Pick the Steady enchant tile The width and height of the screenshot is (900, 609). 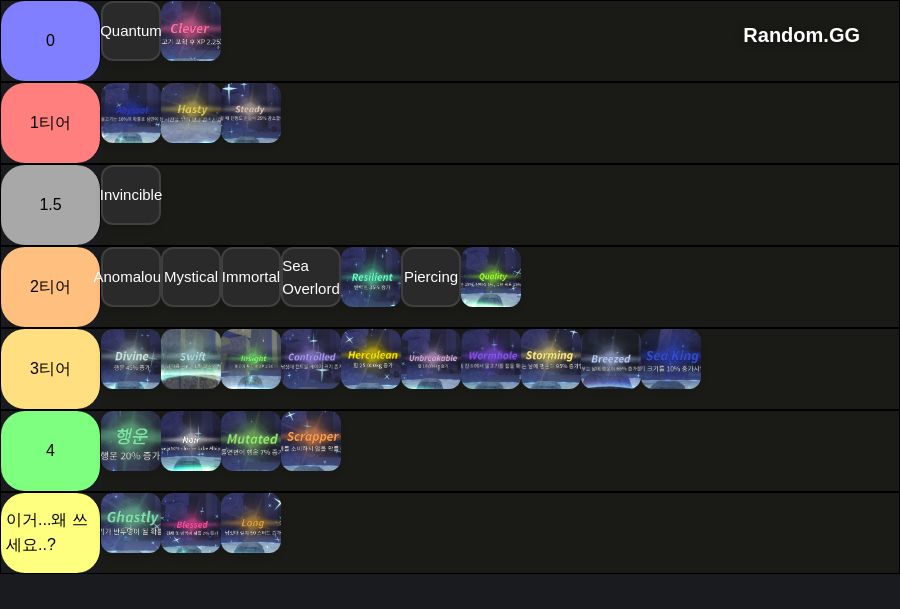251,113
